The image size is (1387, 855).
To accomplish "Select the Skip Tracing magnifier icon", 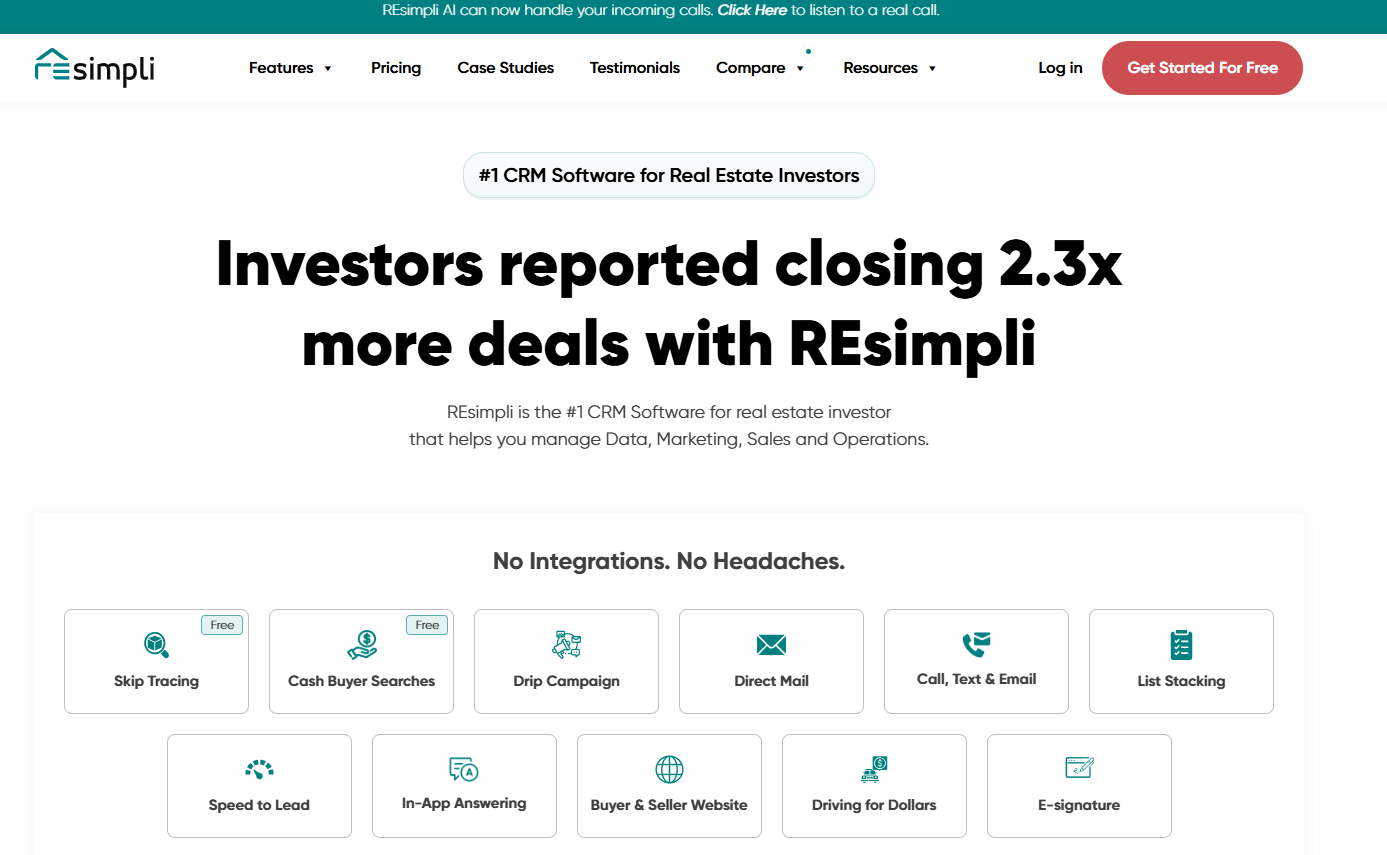I will 156,644.
